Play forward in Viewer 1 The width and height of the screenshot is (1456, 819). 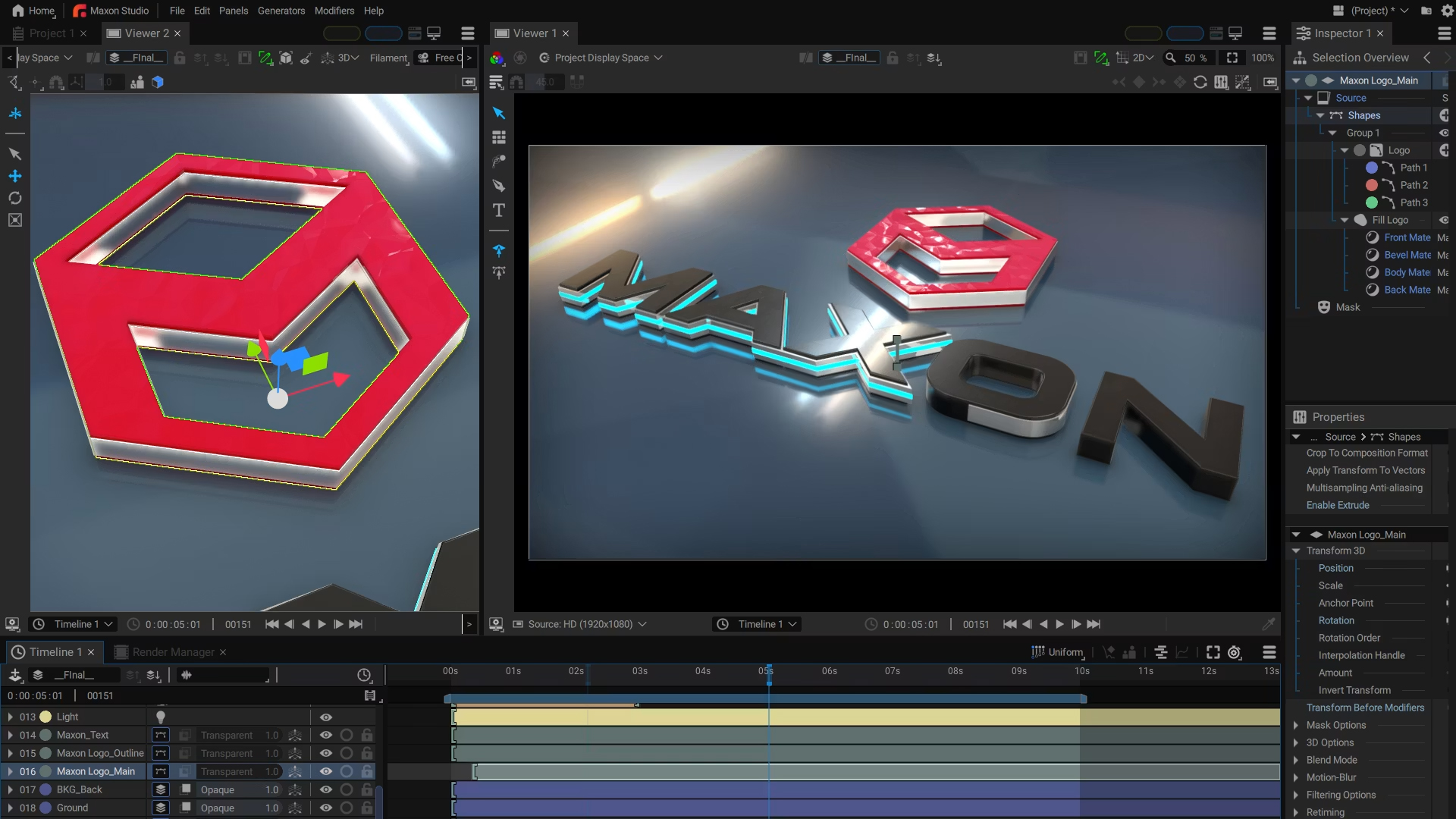pos(1059,624)
